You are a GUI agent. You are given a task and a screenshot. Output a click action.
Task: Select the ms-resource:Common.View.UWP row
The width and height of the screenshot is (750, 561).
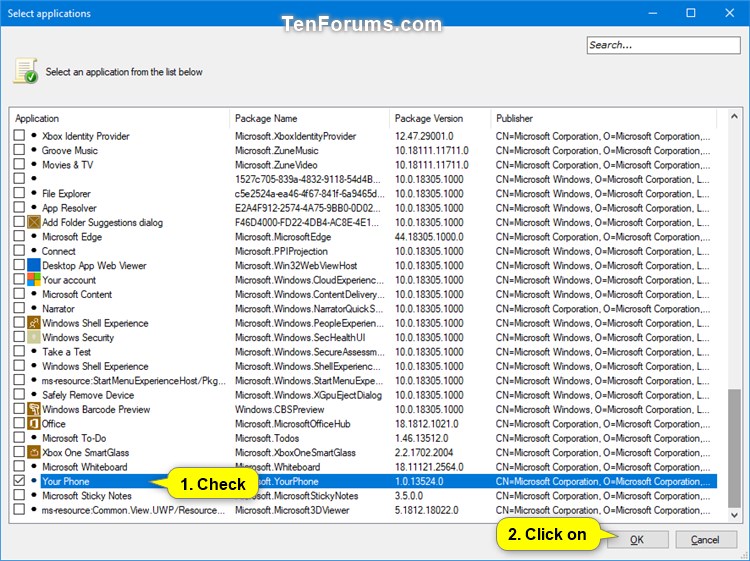coord(364,510)
